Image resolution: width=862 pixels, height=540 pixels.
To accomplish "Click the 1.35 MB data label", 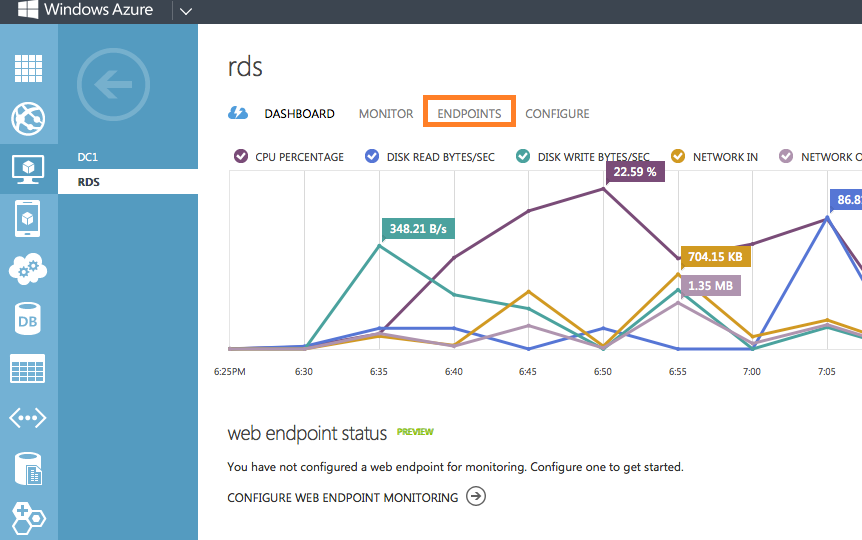I will point(710,286).
